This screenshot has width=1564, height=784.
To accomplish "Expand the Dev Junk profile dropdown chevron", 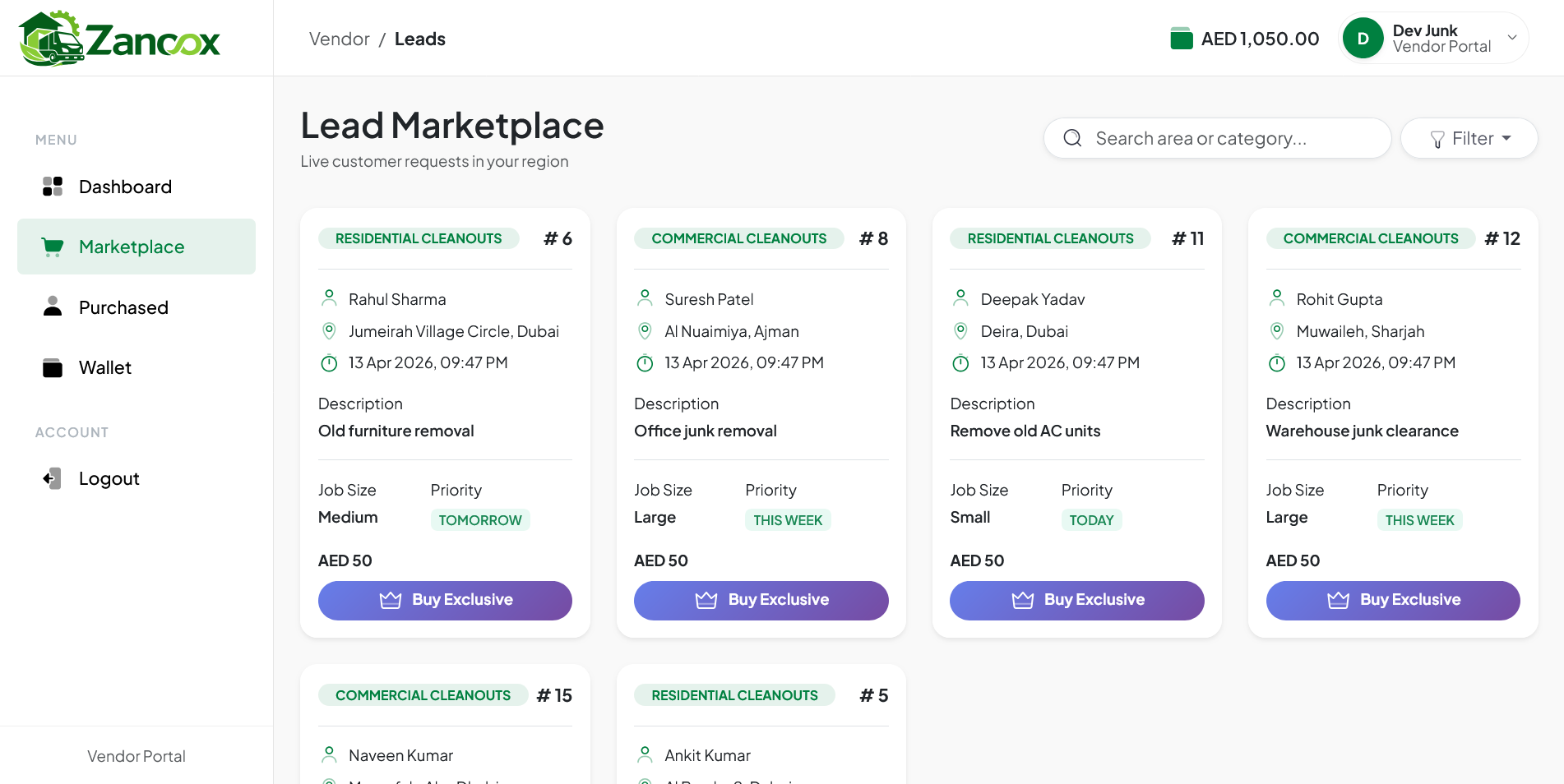I will pyautogui.click(x=1511, y=38).
